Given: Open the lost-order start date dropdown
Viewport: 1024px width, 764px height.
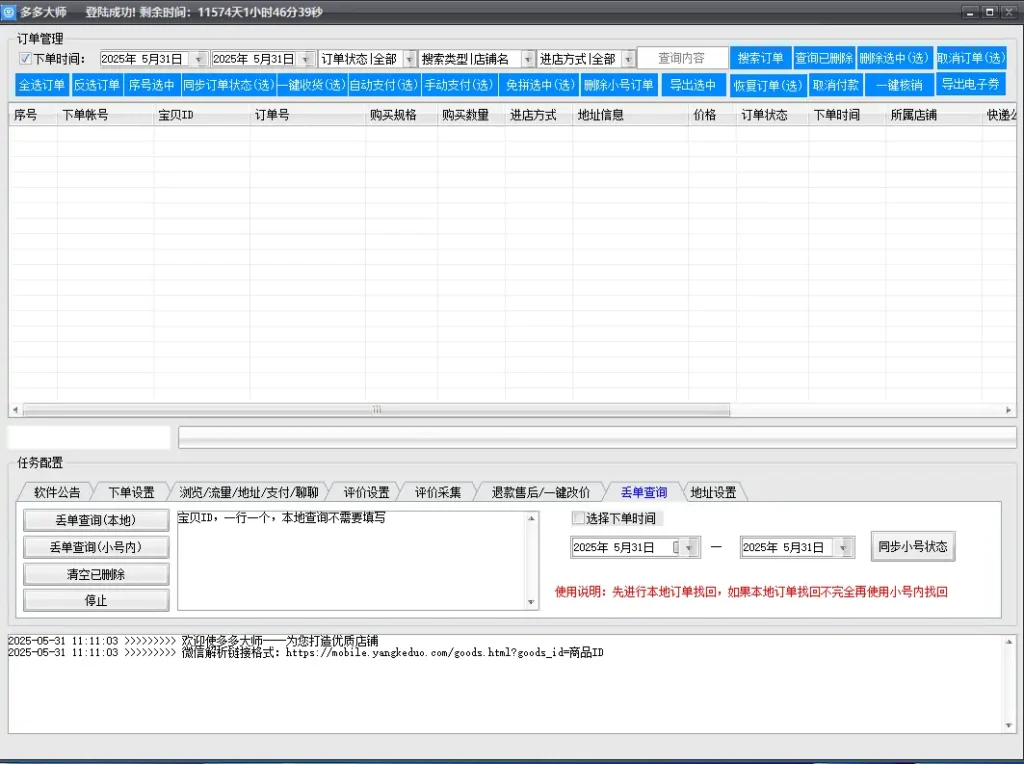Looking at the screenshot, I should (690, 547).
